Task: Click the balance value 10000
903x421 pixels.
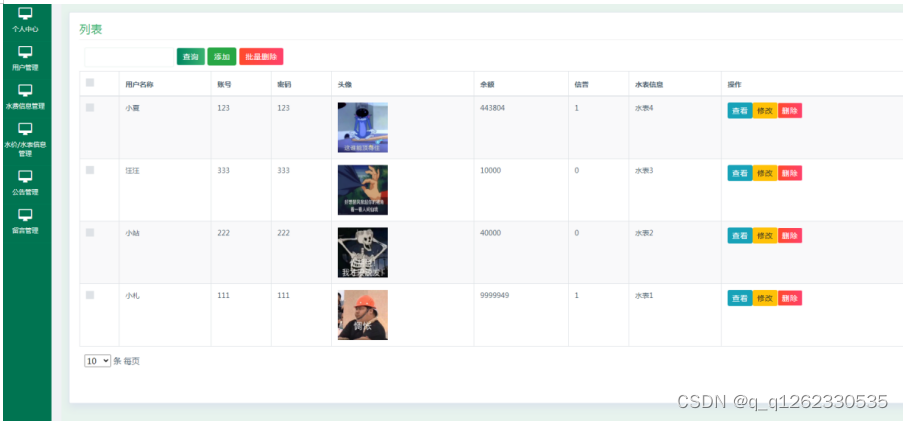Action: [x=491, y=170]
